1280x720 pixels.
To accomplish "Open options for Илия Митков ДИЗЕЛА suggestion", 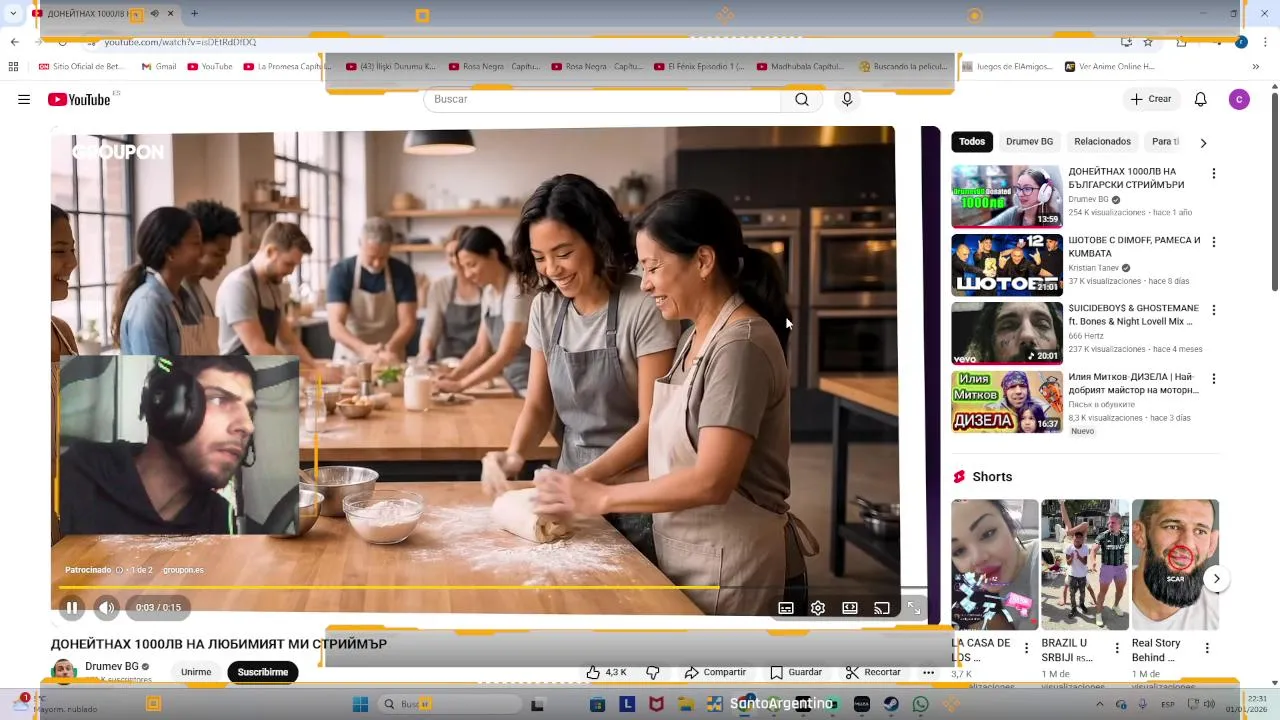I will (1214, 379).
